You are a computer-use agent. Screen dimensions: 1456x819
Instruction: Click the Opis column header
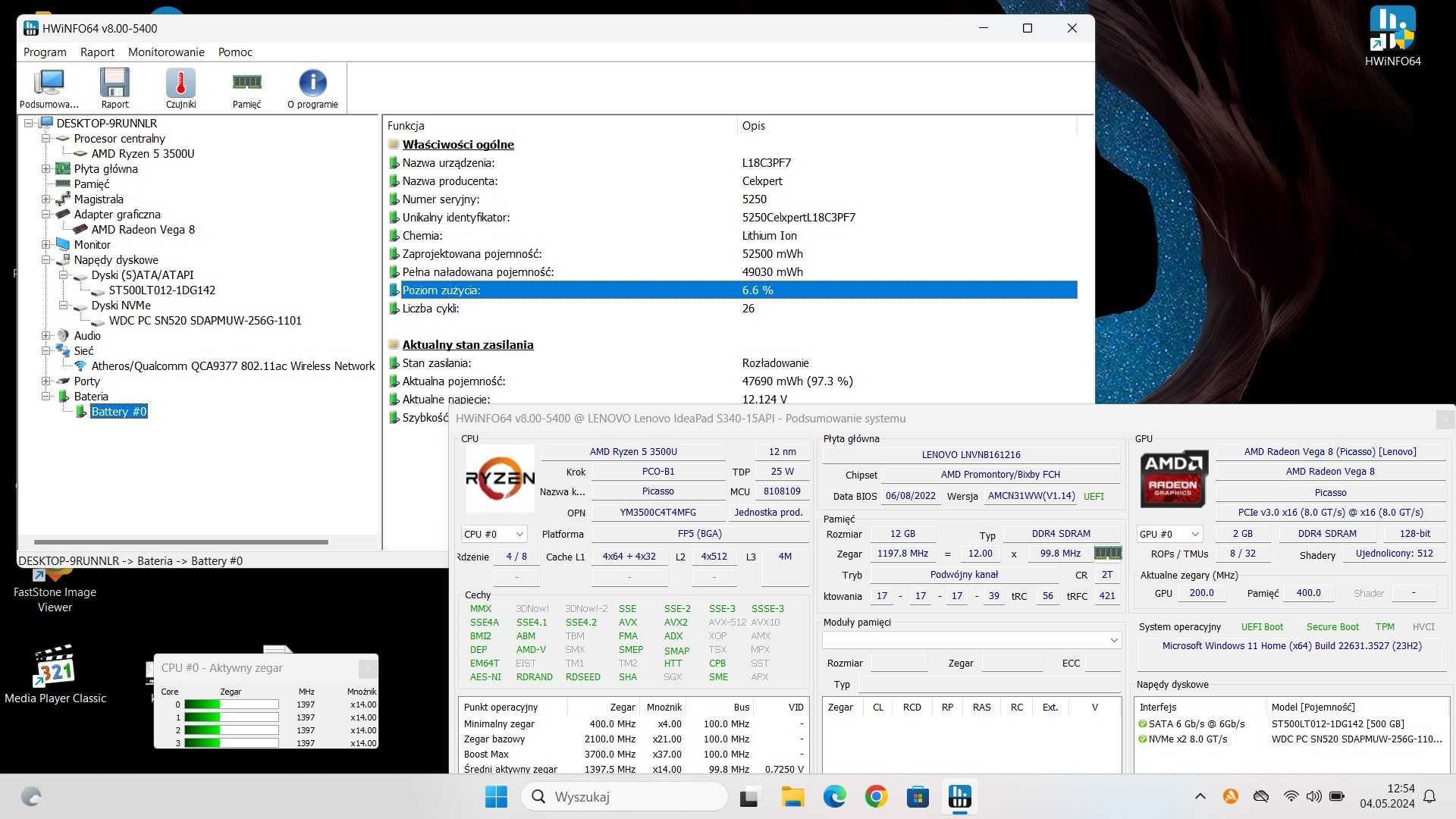click(x=906, y=125)
